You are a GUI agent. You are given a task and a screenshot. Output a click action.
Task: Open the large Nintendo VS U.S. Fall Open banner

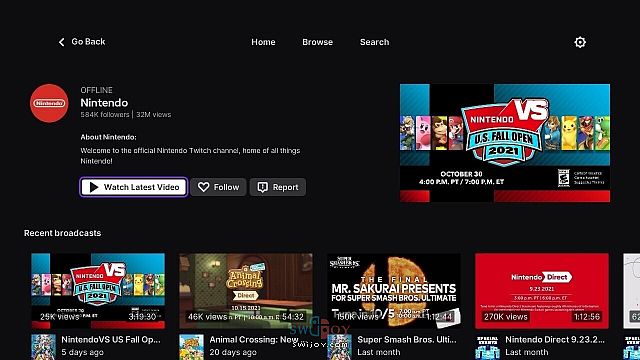pos(505,143)
